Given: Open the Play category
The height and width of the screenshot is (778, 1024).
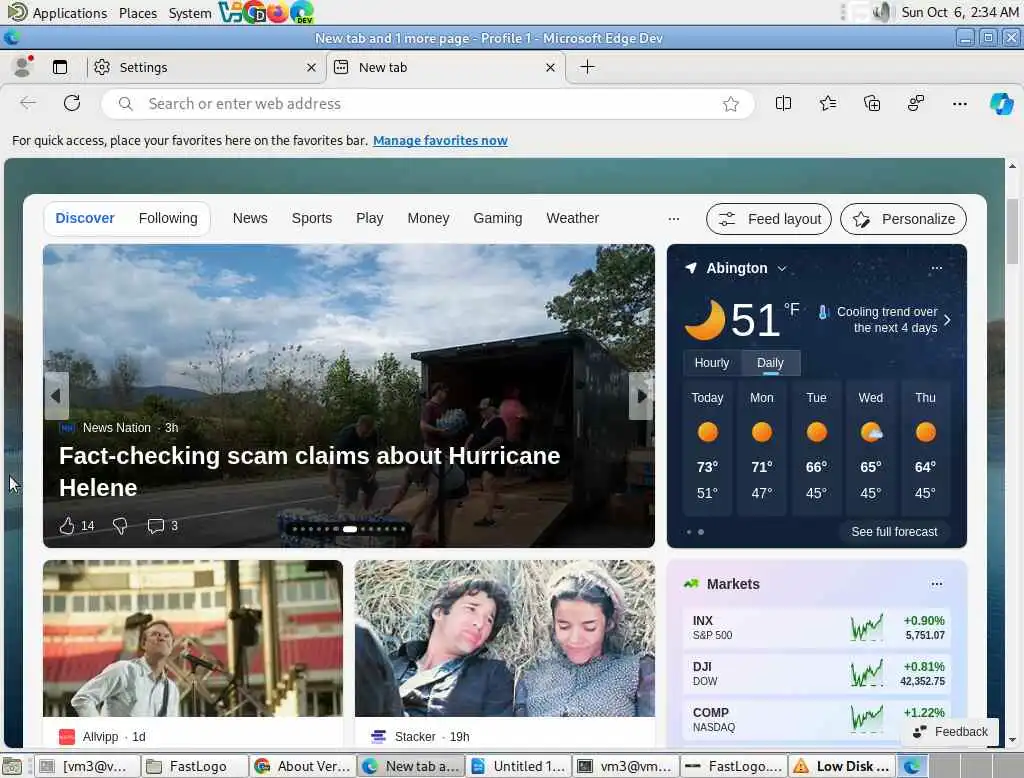Looking at the screenshot, I should [x=370, y=218].
